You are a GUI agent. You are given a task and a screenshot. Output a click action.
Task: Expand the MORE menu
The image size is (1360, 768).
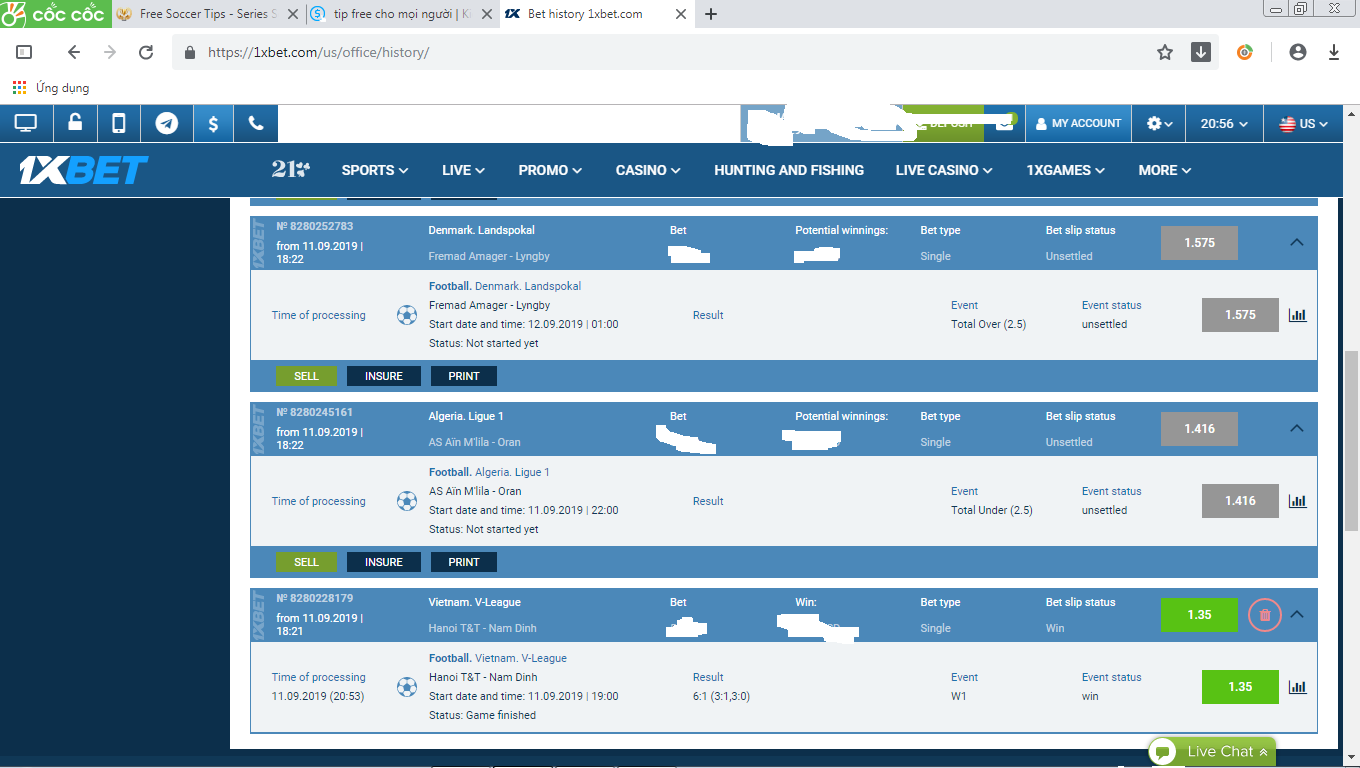click(x=1165, y=170)
